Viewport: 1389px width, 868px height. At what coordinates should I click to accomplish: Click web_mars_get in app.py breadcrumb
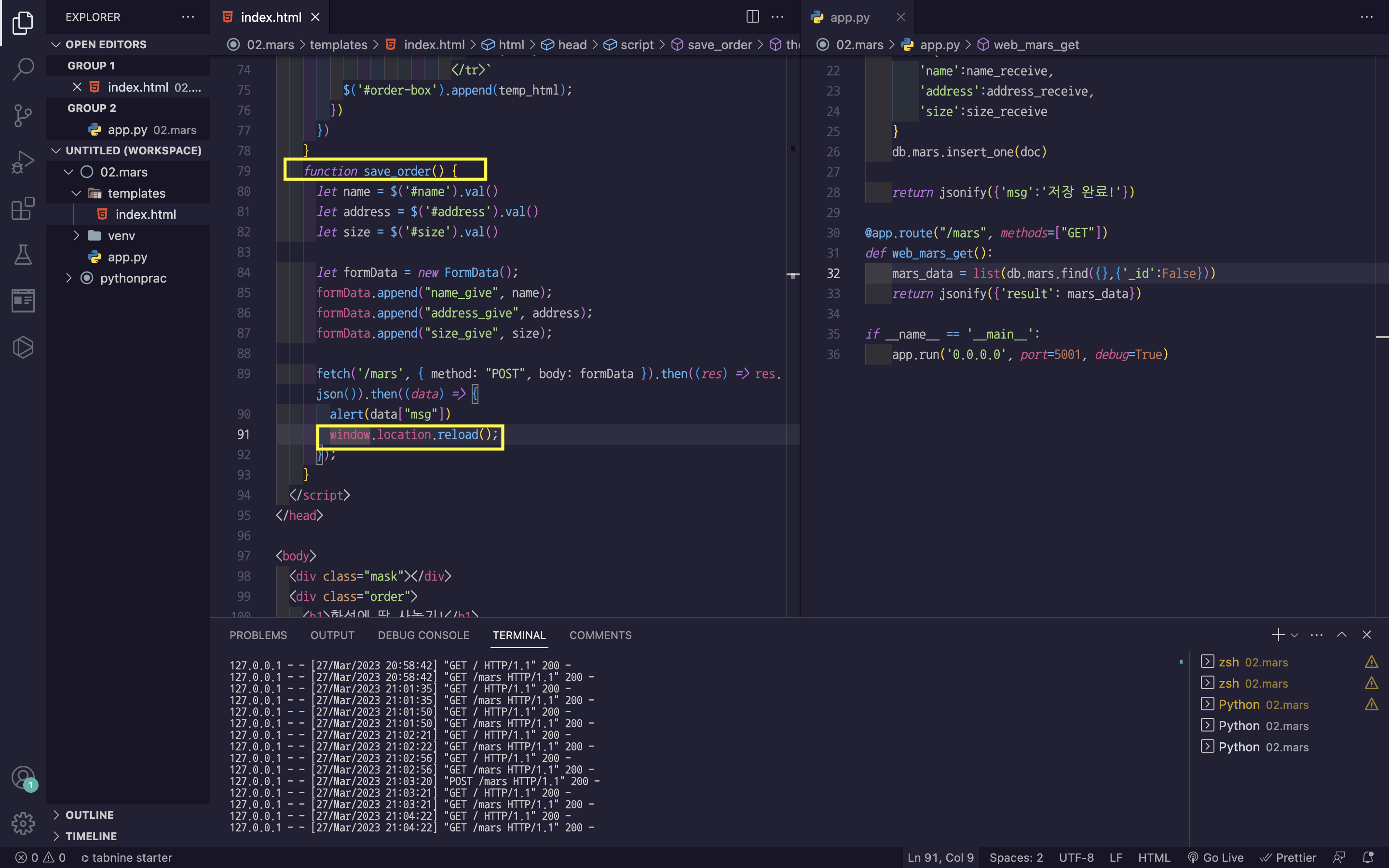[x=1036, y=44]
